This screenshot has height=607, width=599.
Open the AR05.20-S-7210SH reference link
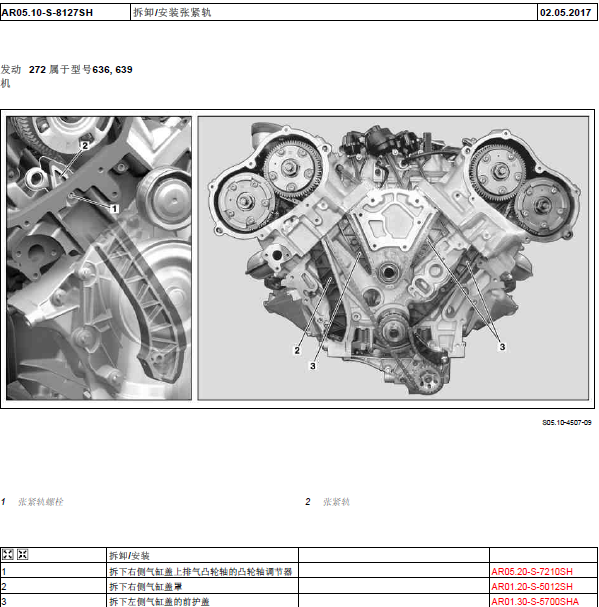pos(532,571)
